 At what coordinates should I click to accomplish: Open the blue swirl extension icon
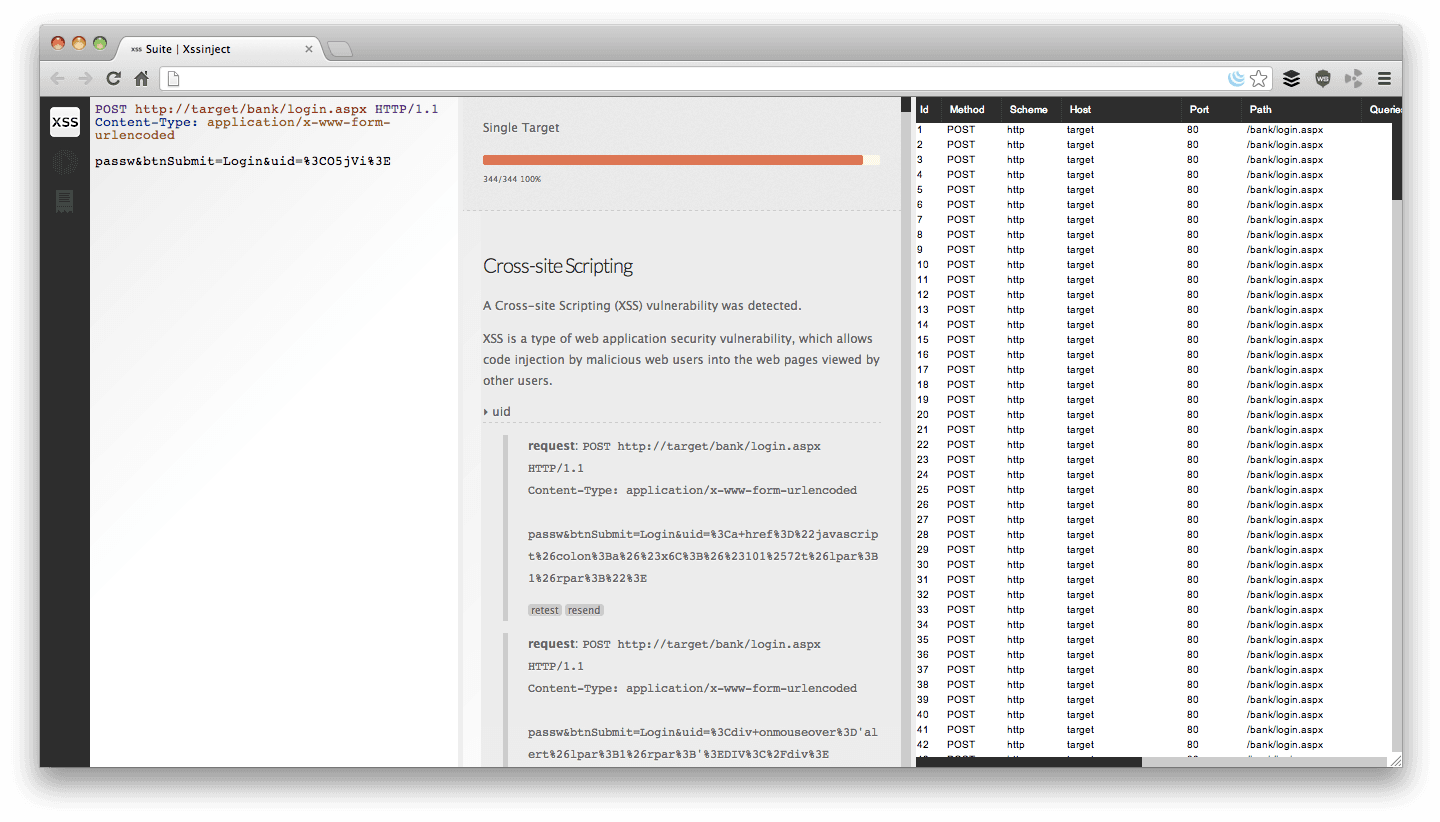[x=1237, y=78]
